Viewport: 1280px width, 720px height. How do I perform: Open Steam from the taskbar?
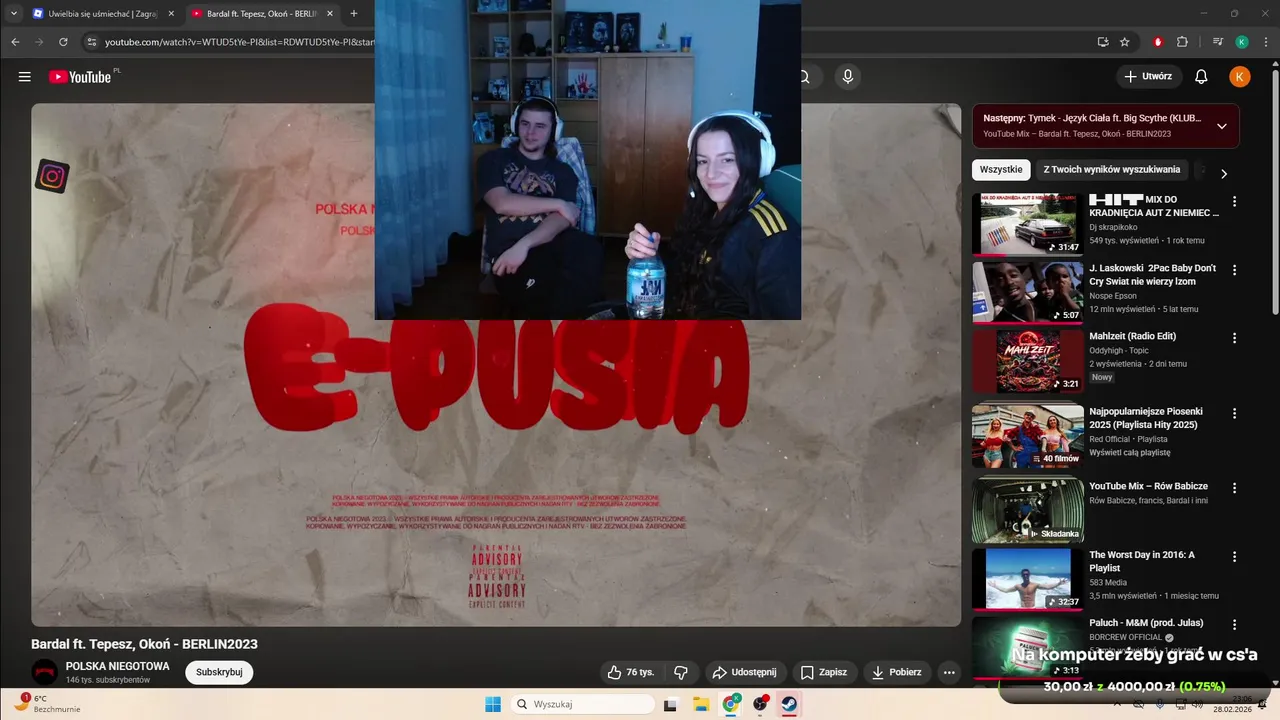[x=789, y=704]
